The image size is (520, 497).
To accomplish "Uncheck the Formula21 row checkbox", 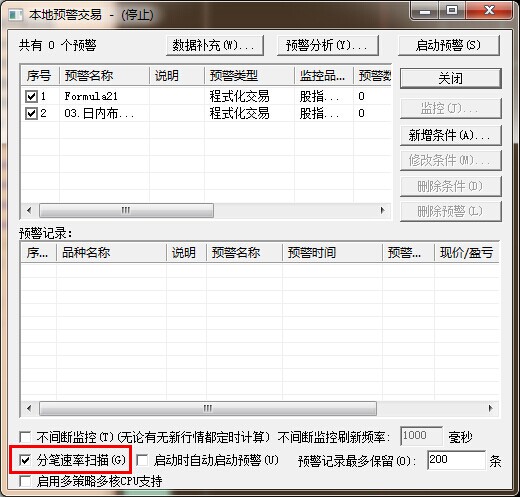I will (31, 97).
